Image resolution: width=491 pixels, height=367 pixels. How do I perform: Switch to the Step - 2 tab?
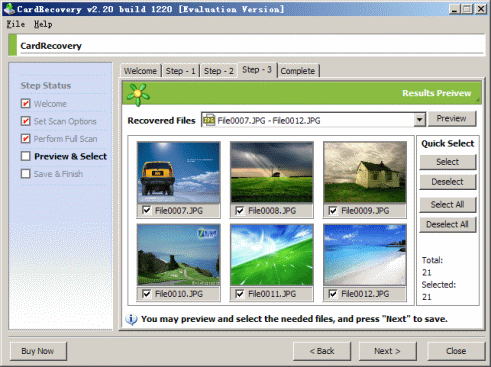(x=219, y=71)
